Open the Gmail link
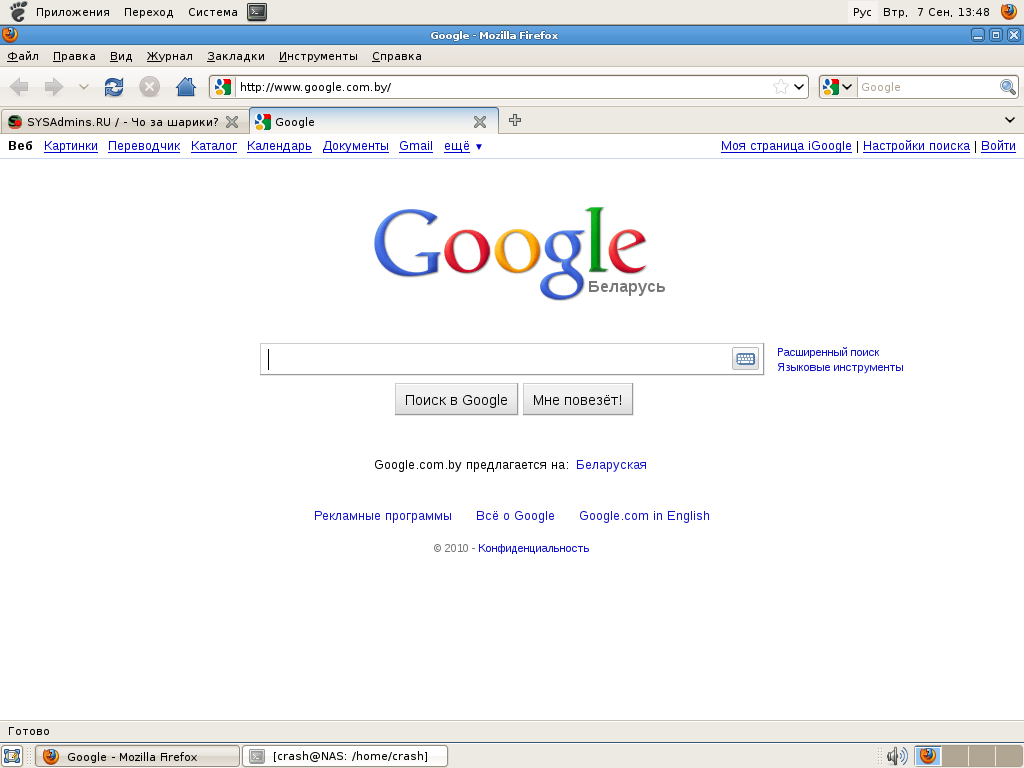This screenshot has width=1024, height=768. (416, 146)
